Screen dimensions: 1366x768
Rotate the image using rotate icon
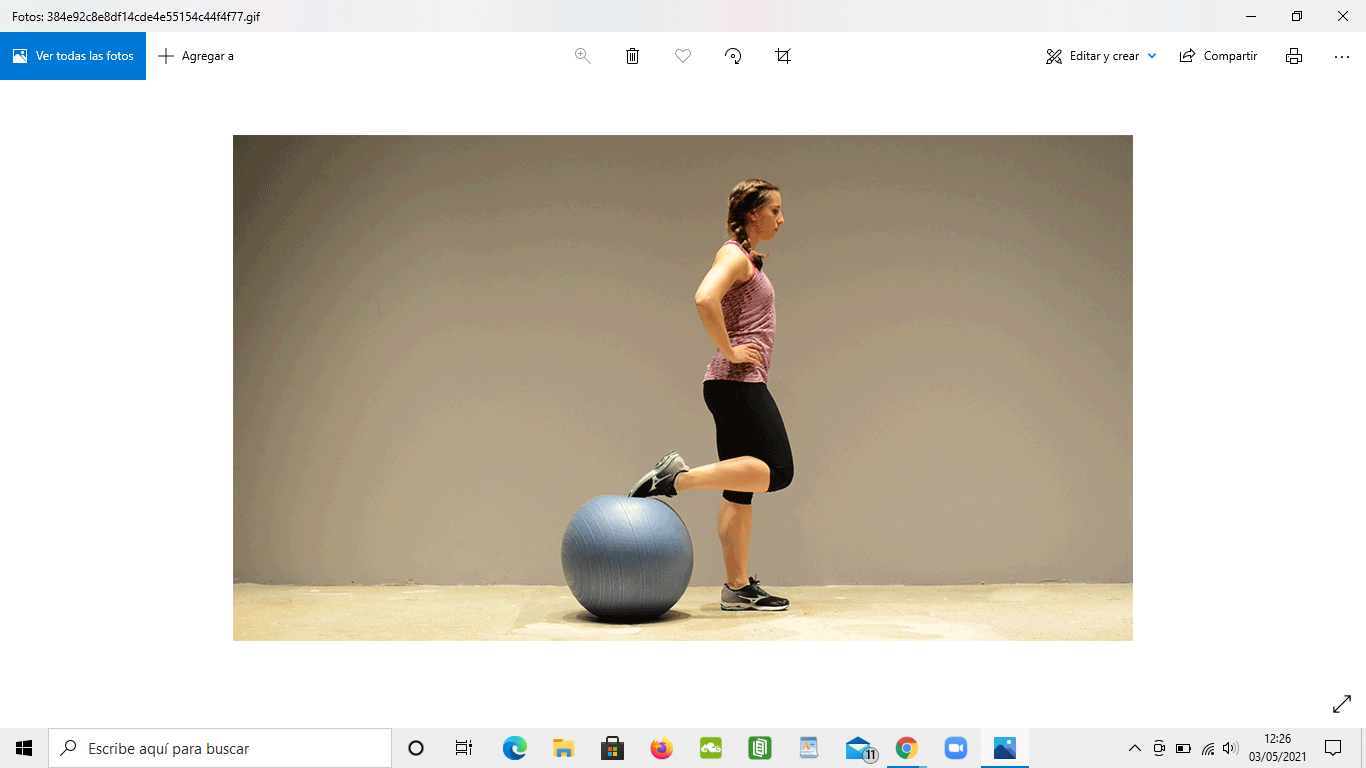(733, 56)
